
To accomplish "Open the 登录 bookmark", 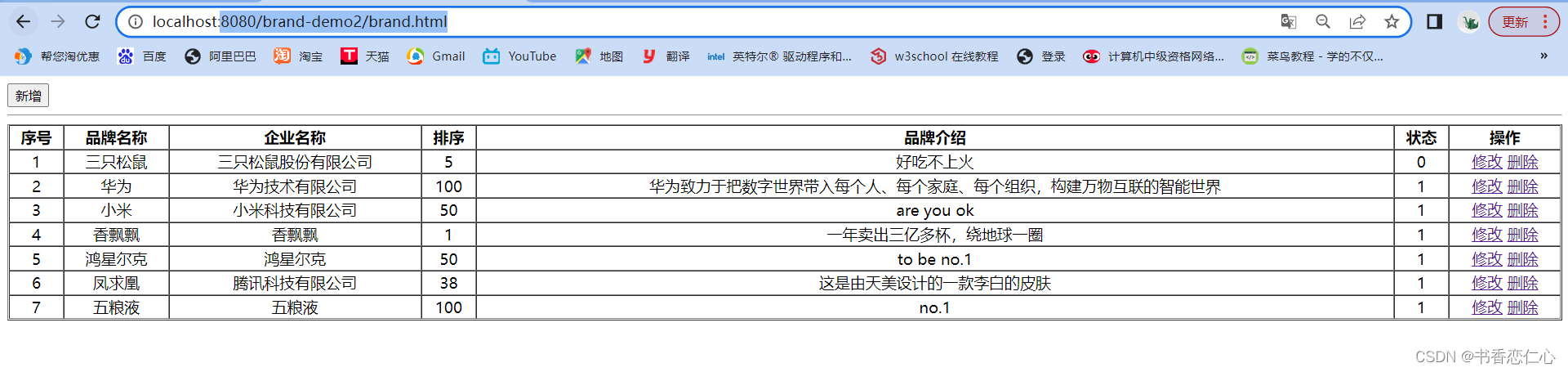I will click(x=1041, y=56).
